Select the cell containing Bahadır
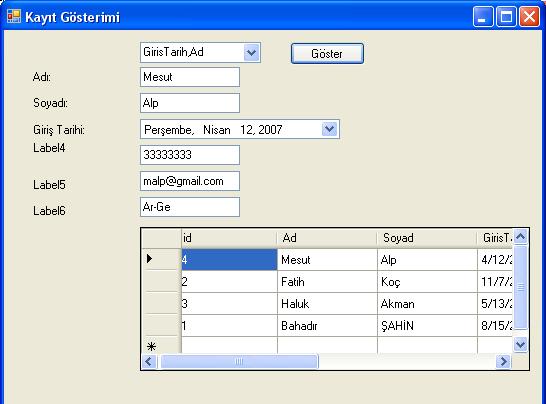Viewport: 546px width, 404px height. (x=327, y=326)
